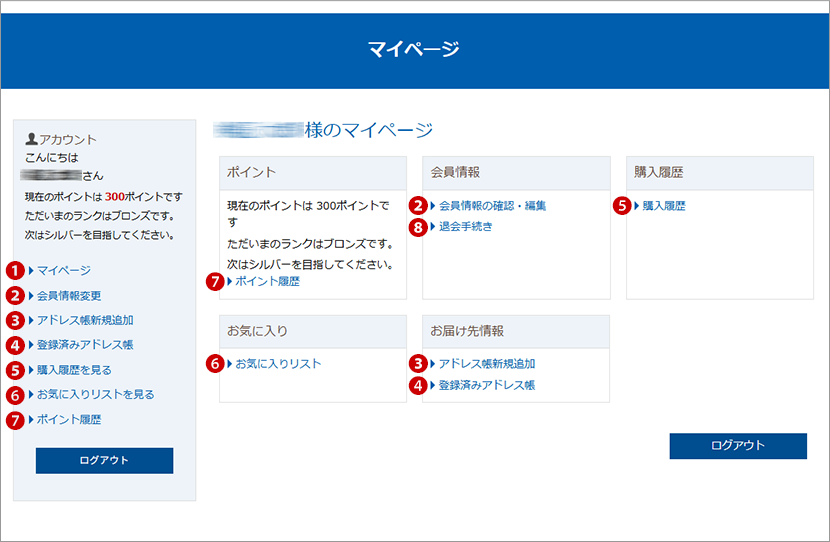Click こんにちは greeting text in sidebar
Image resolution: width=830 pixels, height=542 pixels.
pos(51,158)
